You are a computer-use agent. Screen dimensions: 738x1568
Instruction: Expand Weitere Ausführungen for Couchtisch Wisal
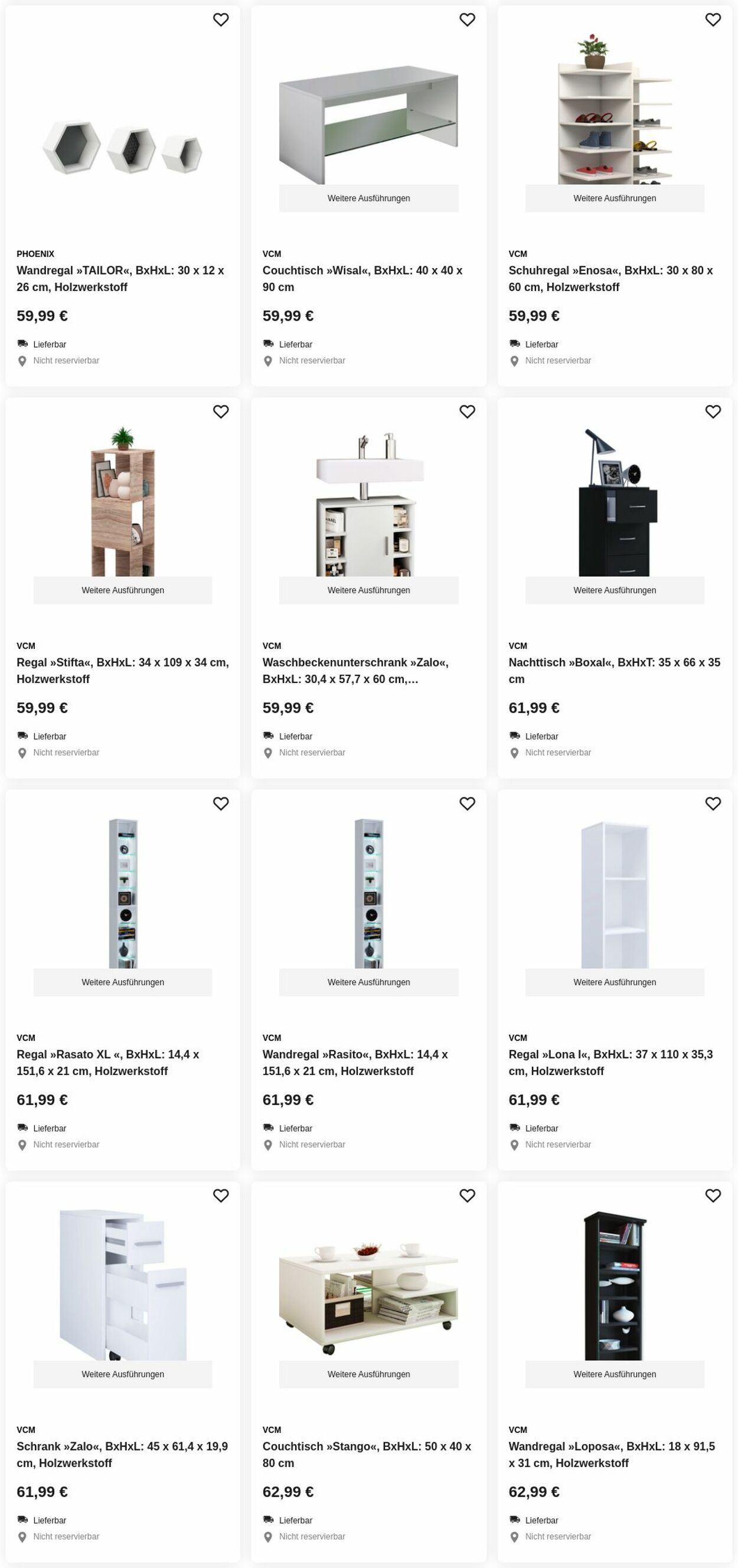368,198
